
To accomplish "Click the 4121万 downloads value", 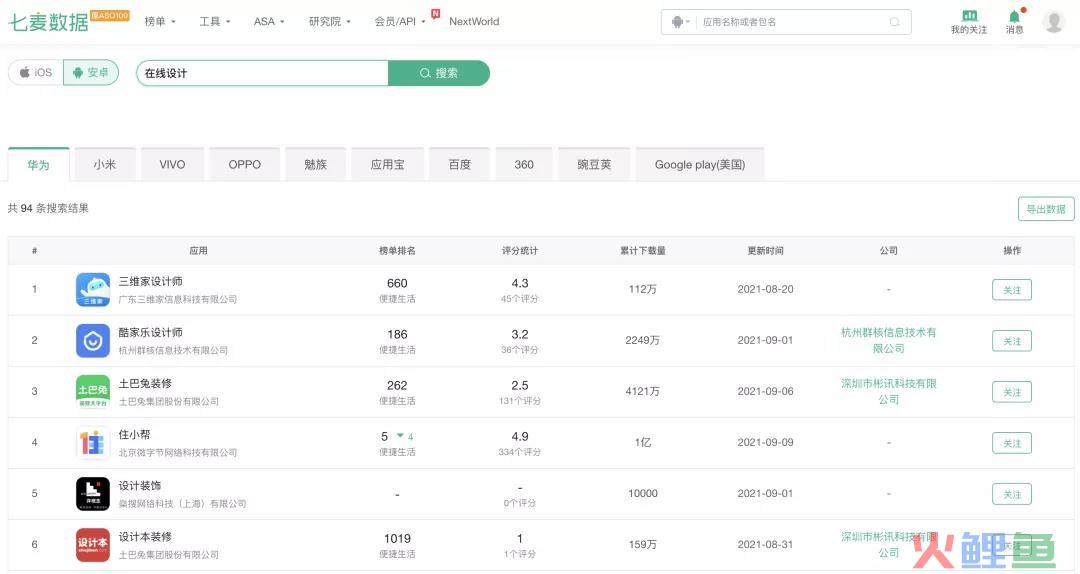I will [643, 391].
